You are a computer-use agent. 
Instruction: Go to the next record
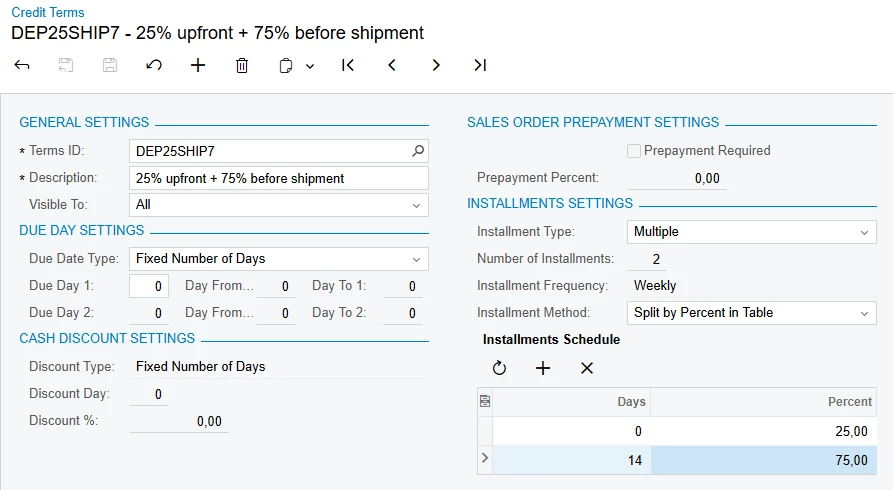tap(436, 65)
